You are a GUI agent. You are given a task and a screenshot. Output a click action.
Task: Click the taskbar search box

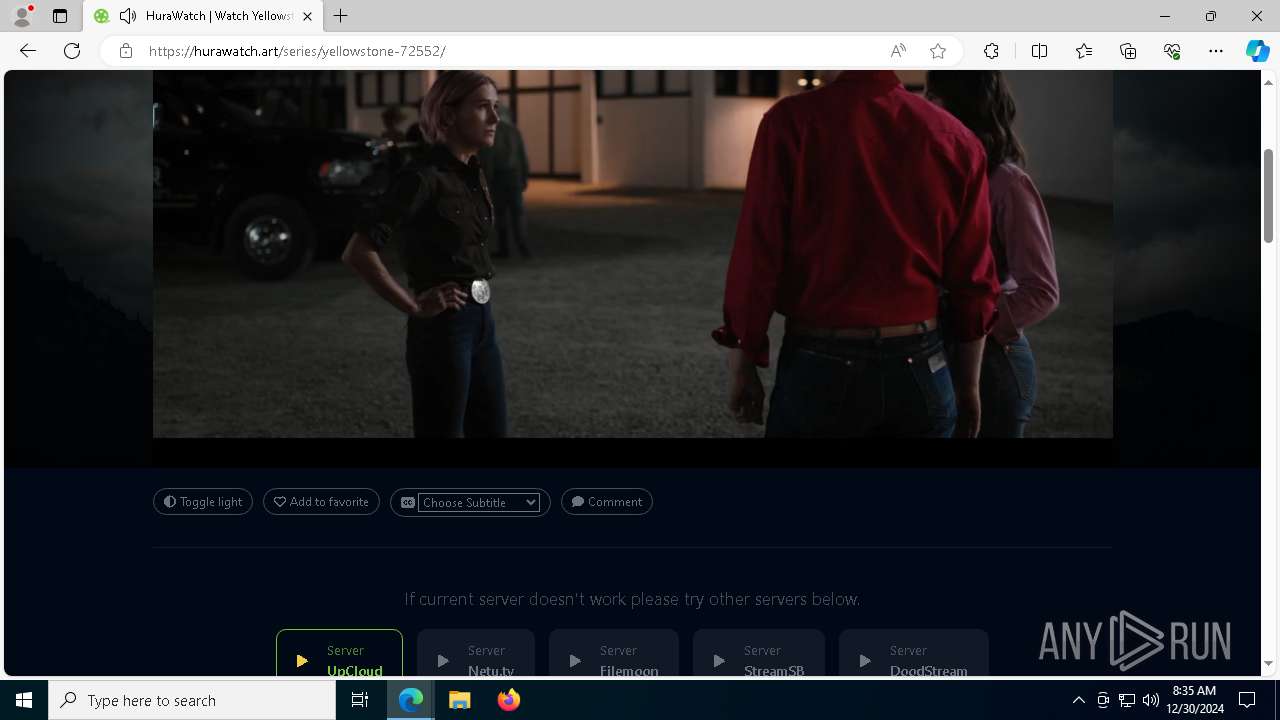192,700
